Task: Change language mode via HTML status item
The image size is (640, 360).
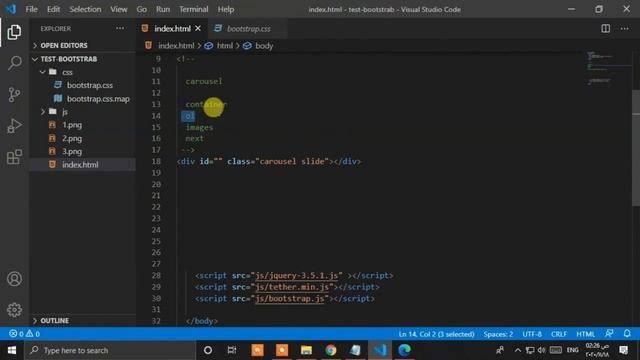Action: (585, 334)
